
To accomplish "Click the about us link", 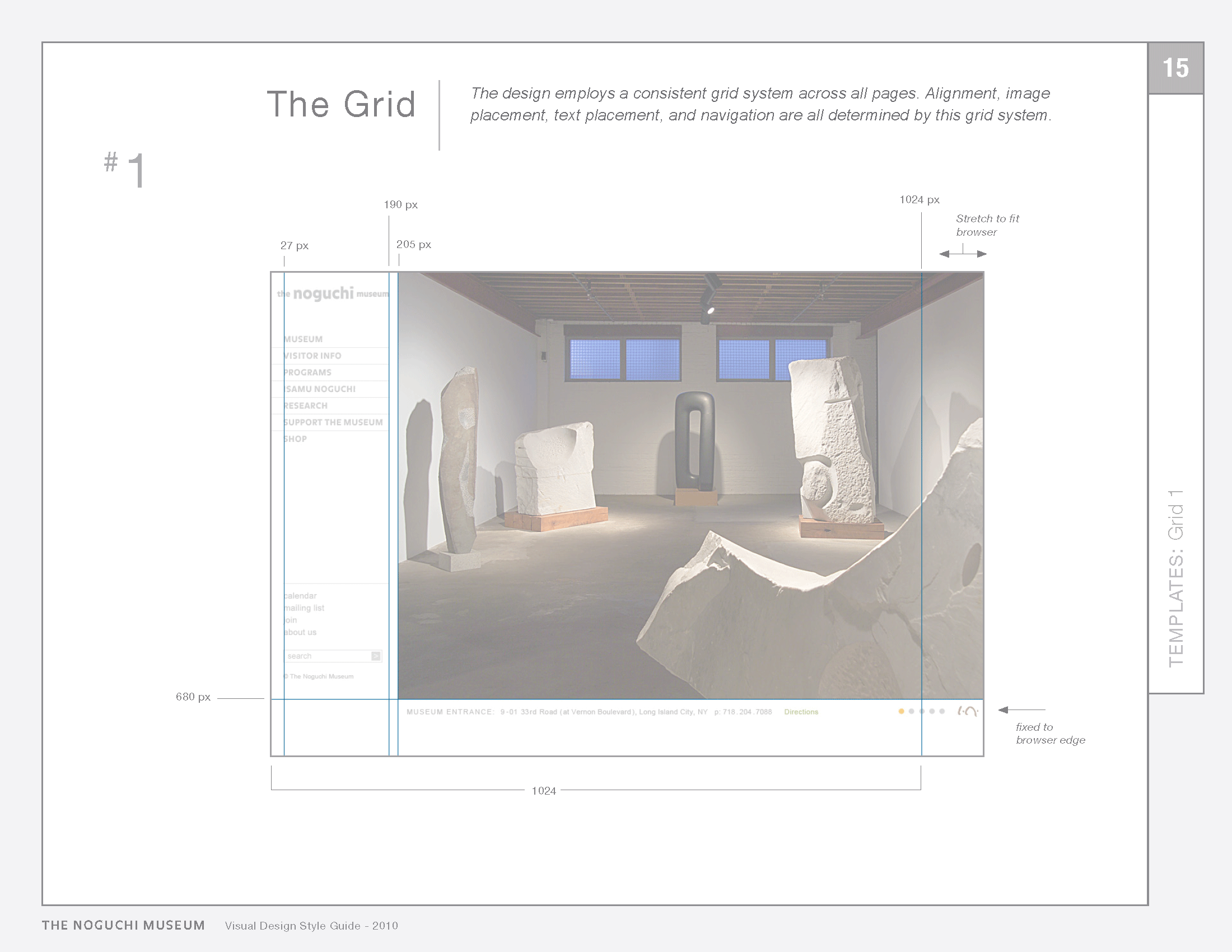I will pyautogui.click(x=300, y=632).
